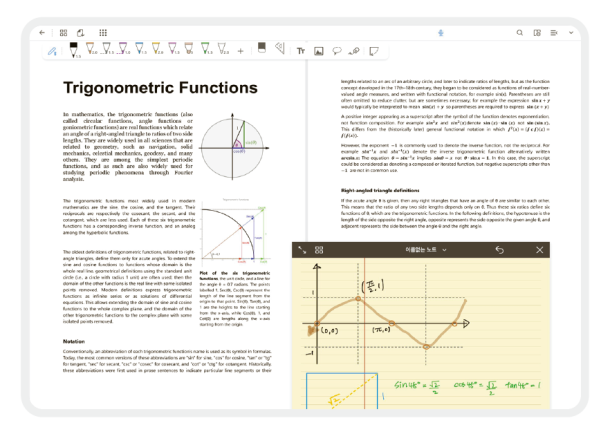Select the peach highlighter pen
Viewport: 610px width, 434px height.
point(189,49)
